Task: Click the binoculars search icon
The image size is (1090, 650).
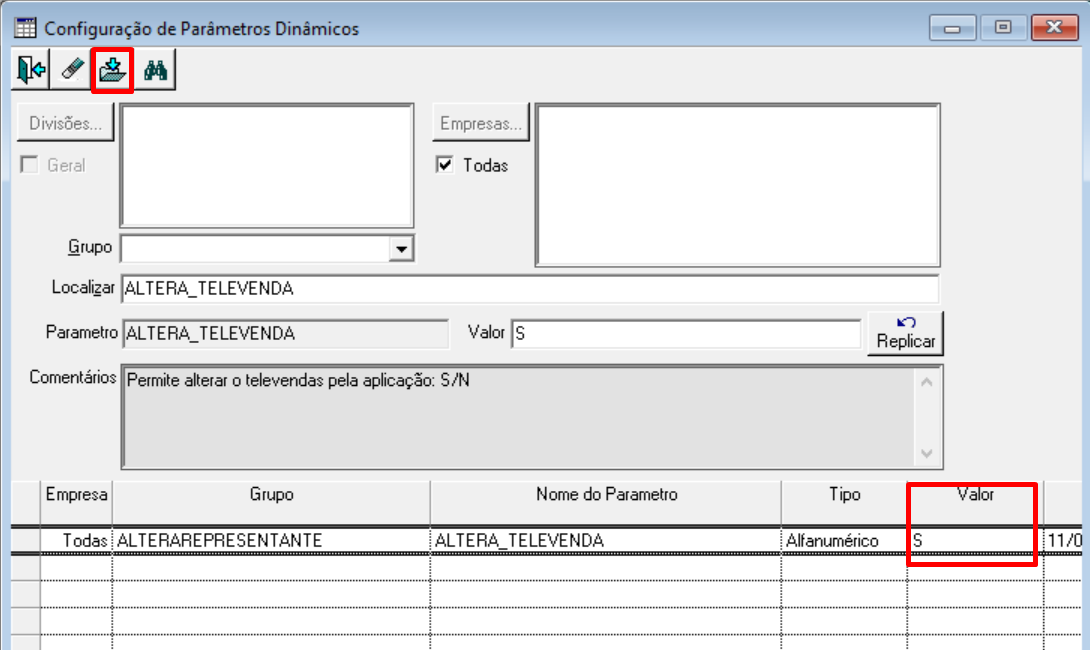Action: point(155,69)
